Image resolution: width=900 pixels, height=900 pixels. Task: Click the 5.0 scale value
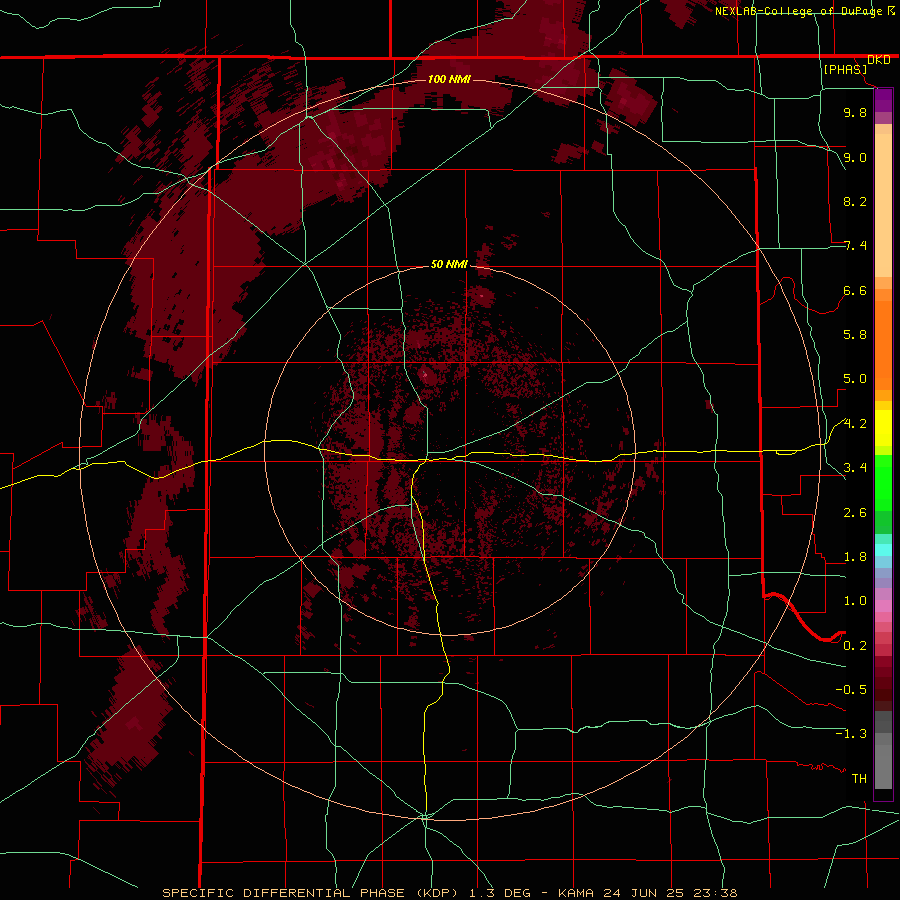click(855, 379)
